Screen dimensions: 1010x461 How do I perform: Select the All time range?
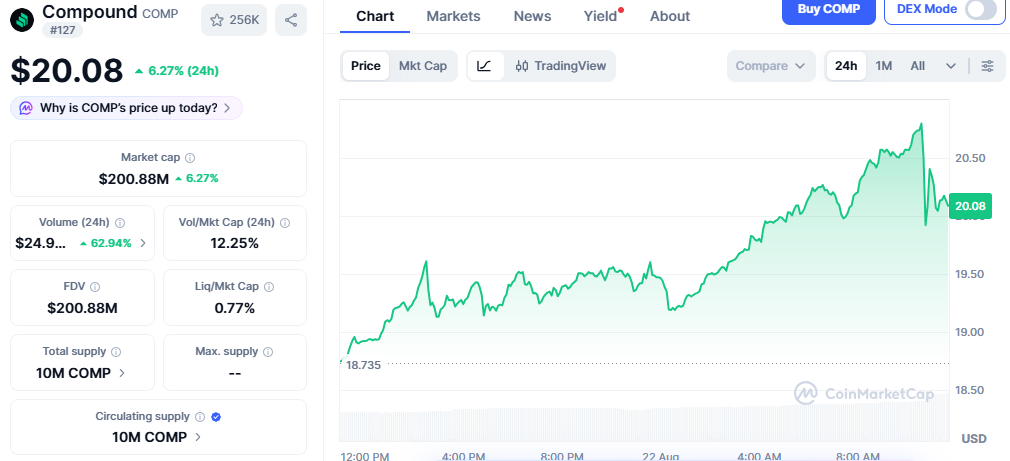click(917, 66)
